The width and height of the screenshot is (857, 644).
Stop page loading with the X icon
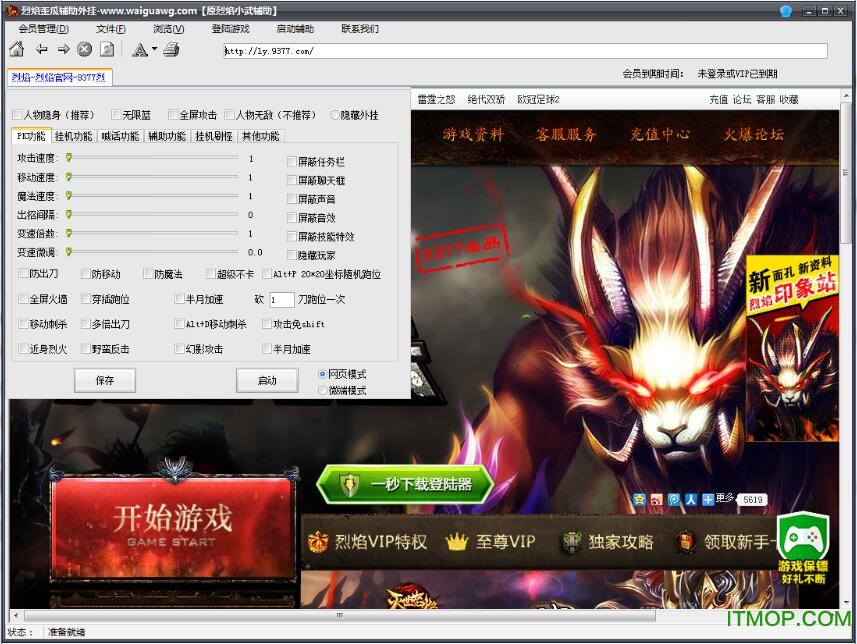click(x=84, y=50)
